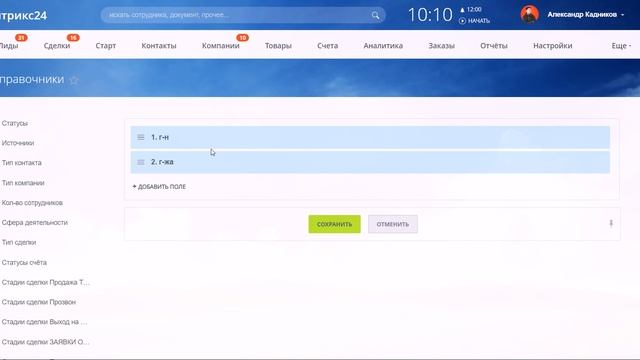This screenshot has width=640, height=360.
Task: Go to Контакты section
Action: [159, 46]
